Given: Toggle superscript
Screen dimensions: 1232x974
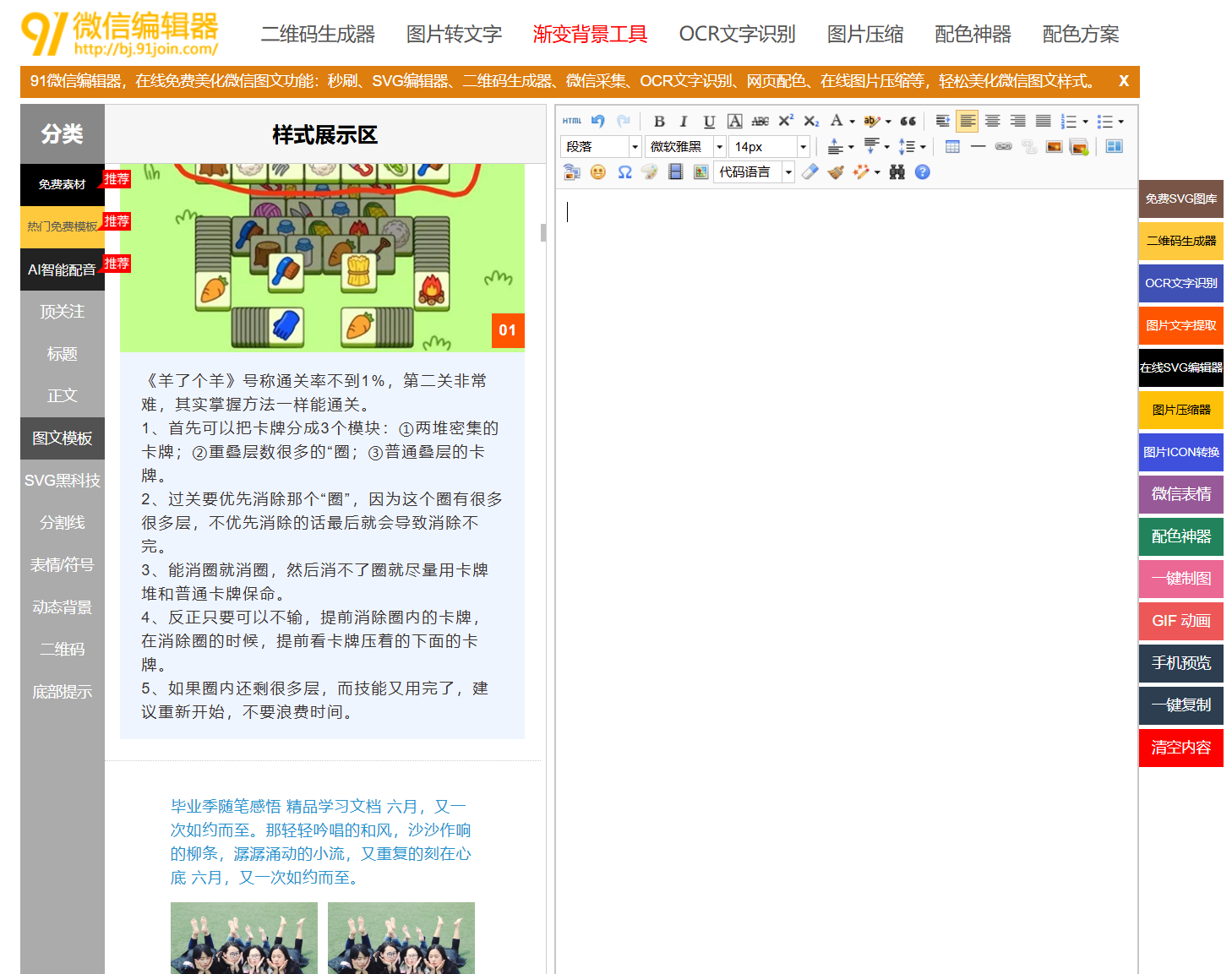Looking at the screenshot, I should pos(786,121).
